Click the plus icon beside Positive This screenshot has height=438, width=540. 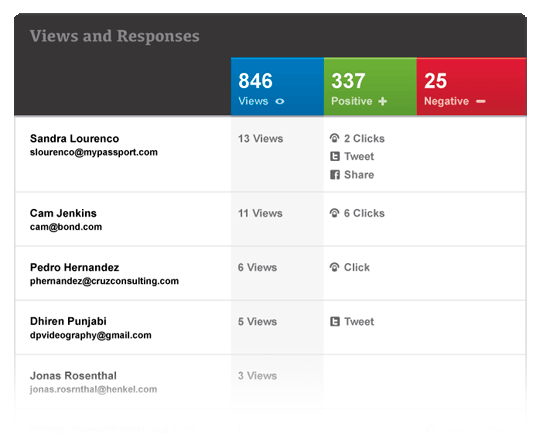383,101
